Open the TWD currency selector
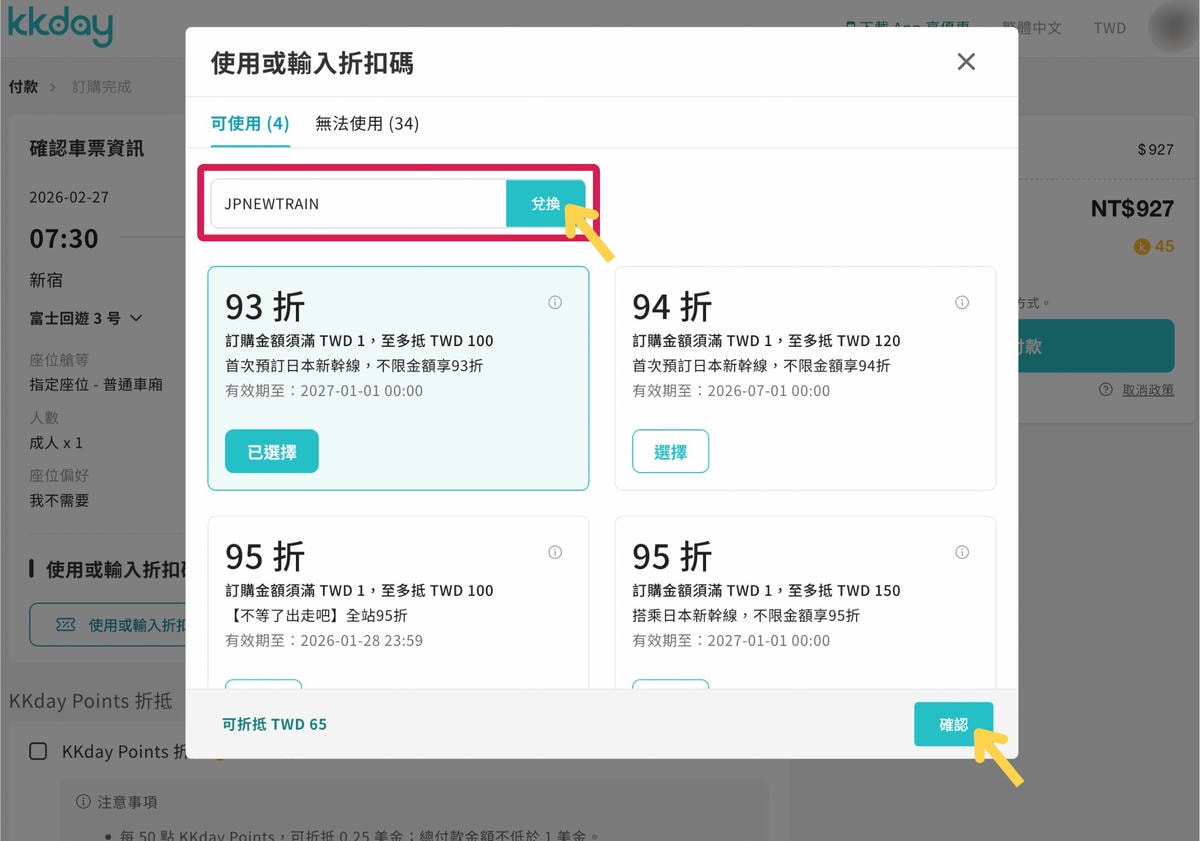This screenshot has height=841, width=1200. click(1110, 28)
